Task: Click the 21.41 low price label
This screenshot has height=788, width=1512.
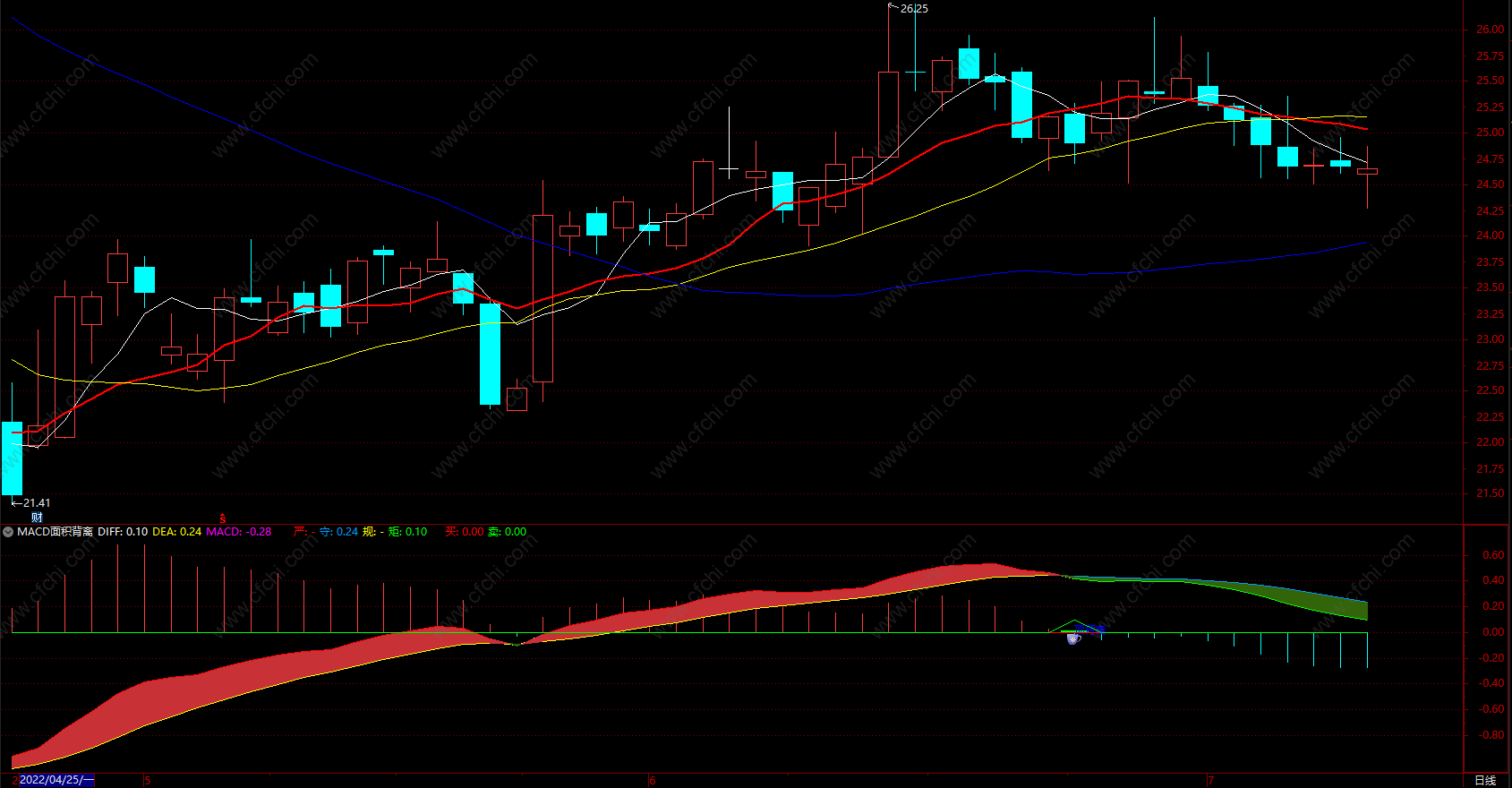Action: pos(37,503)
